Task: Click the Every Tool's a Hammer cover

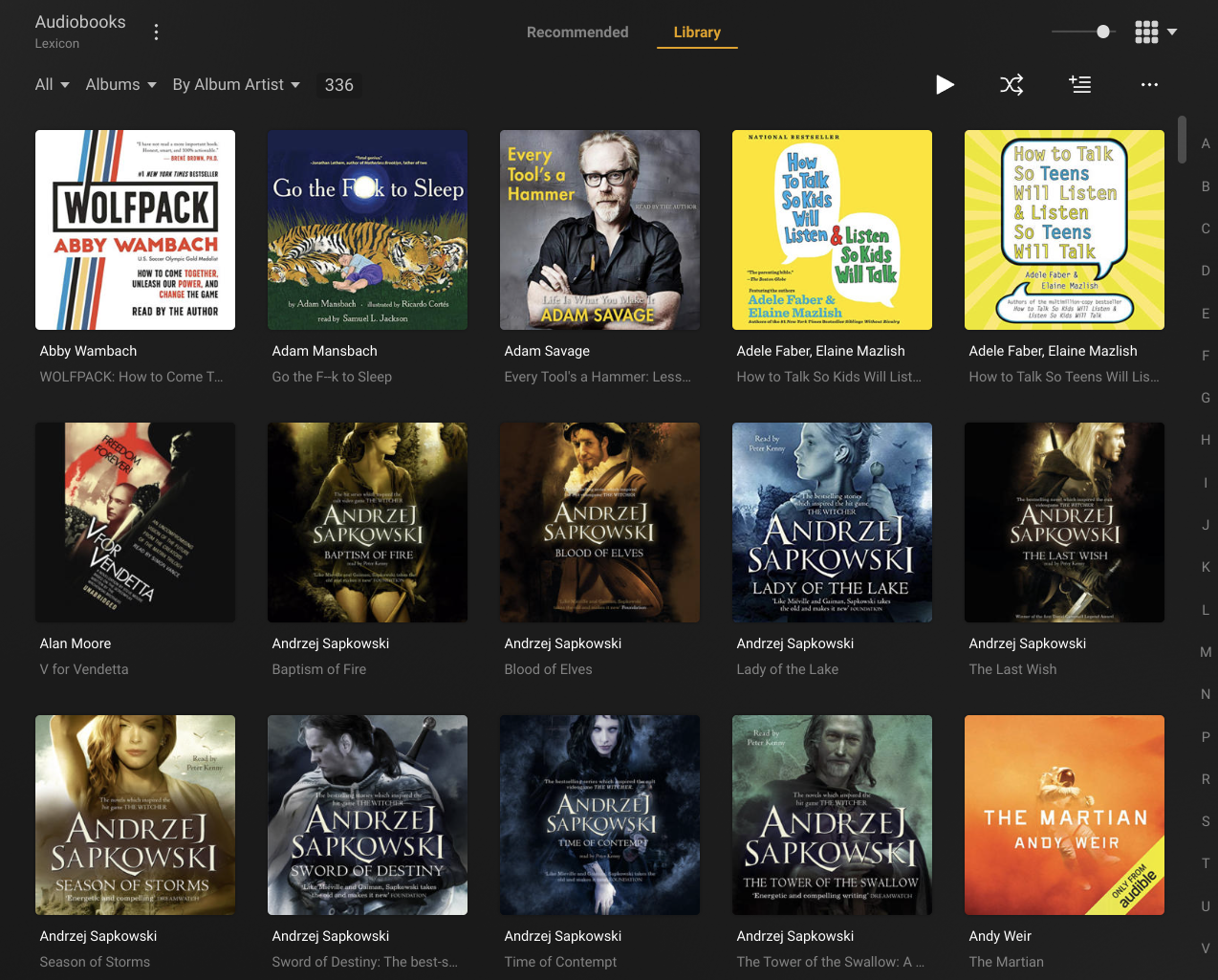Action: click(x=599, y=229)
